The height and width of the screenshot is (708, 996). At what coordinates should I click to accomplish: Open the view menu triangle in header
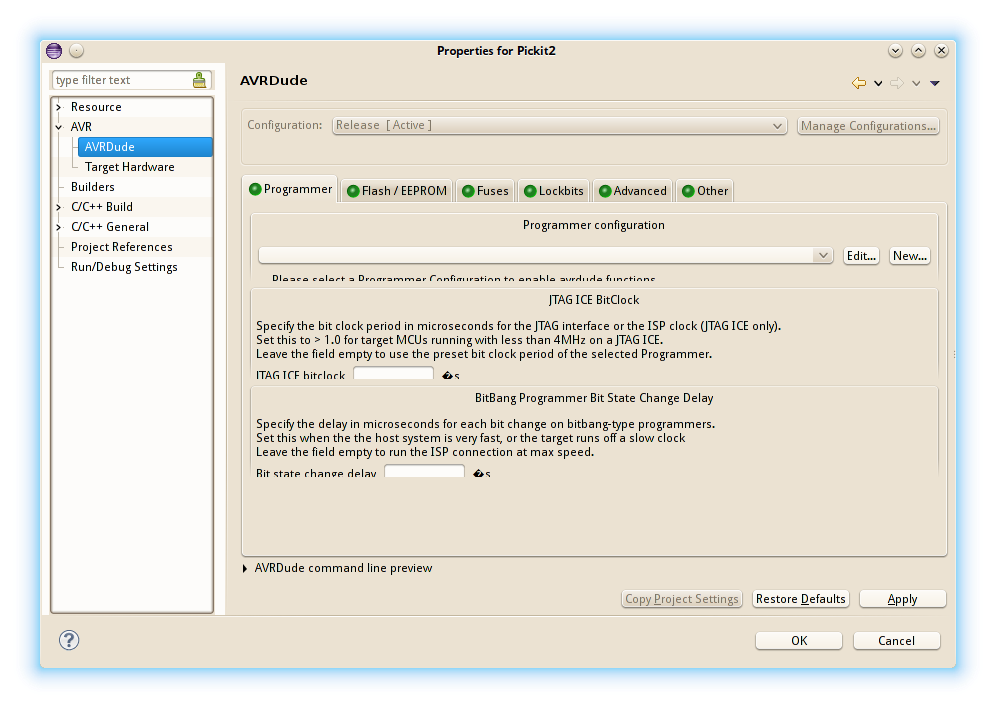pos(935,83)
